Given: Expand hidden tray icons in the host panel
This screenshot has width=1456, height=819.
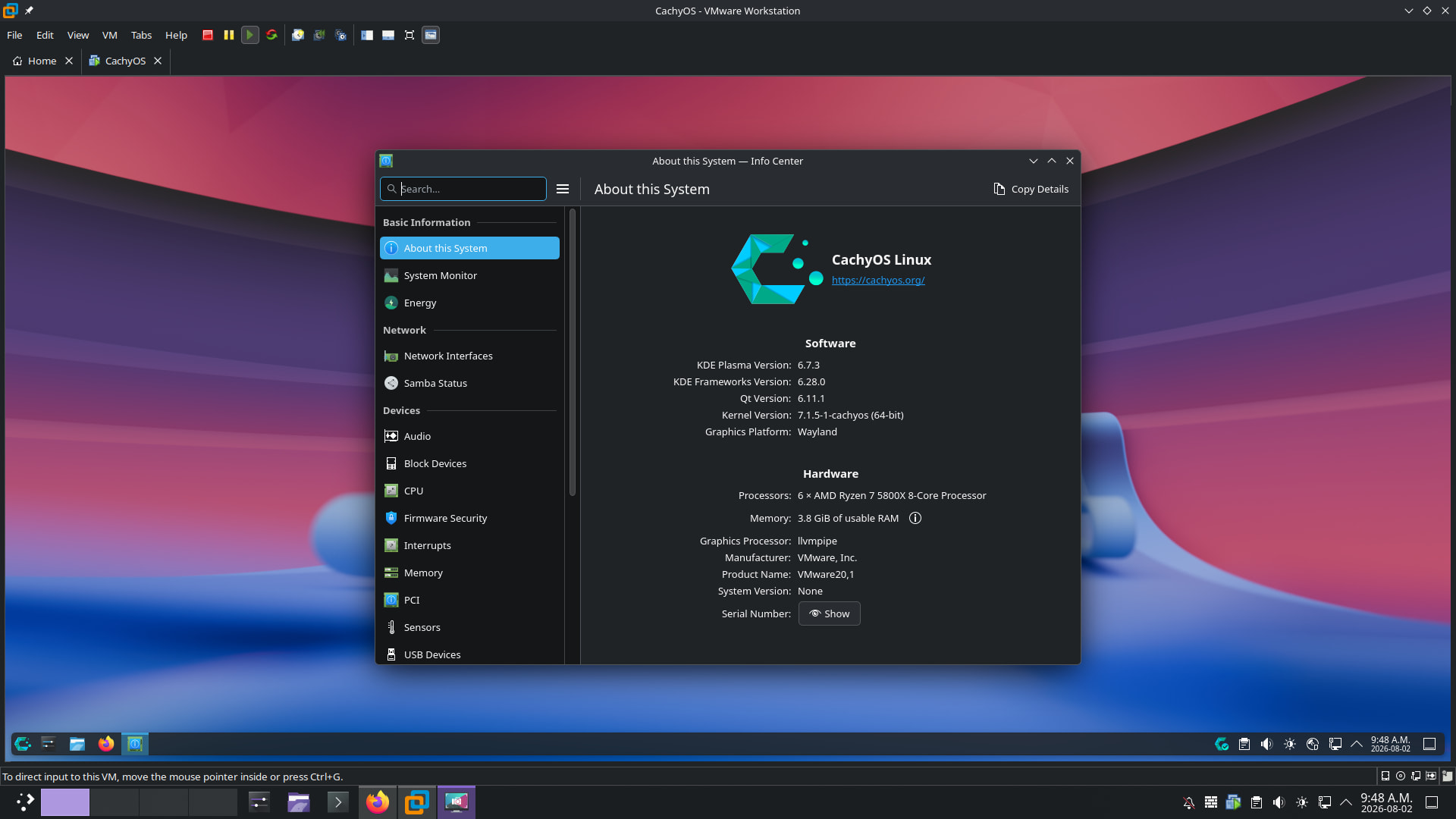Looking at the screenshot, I should [x=1346, y=802].
